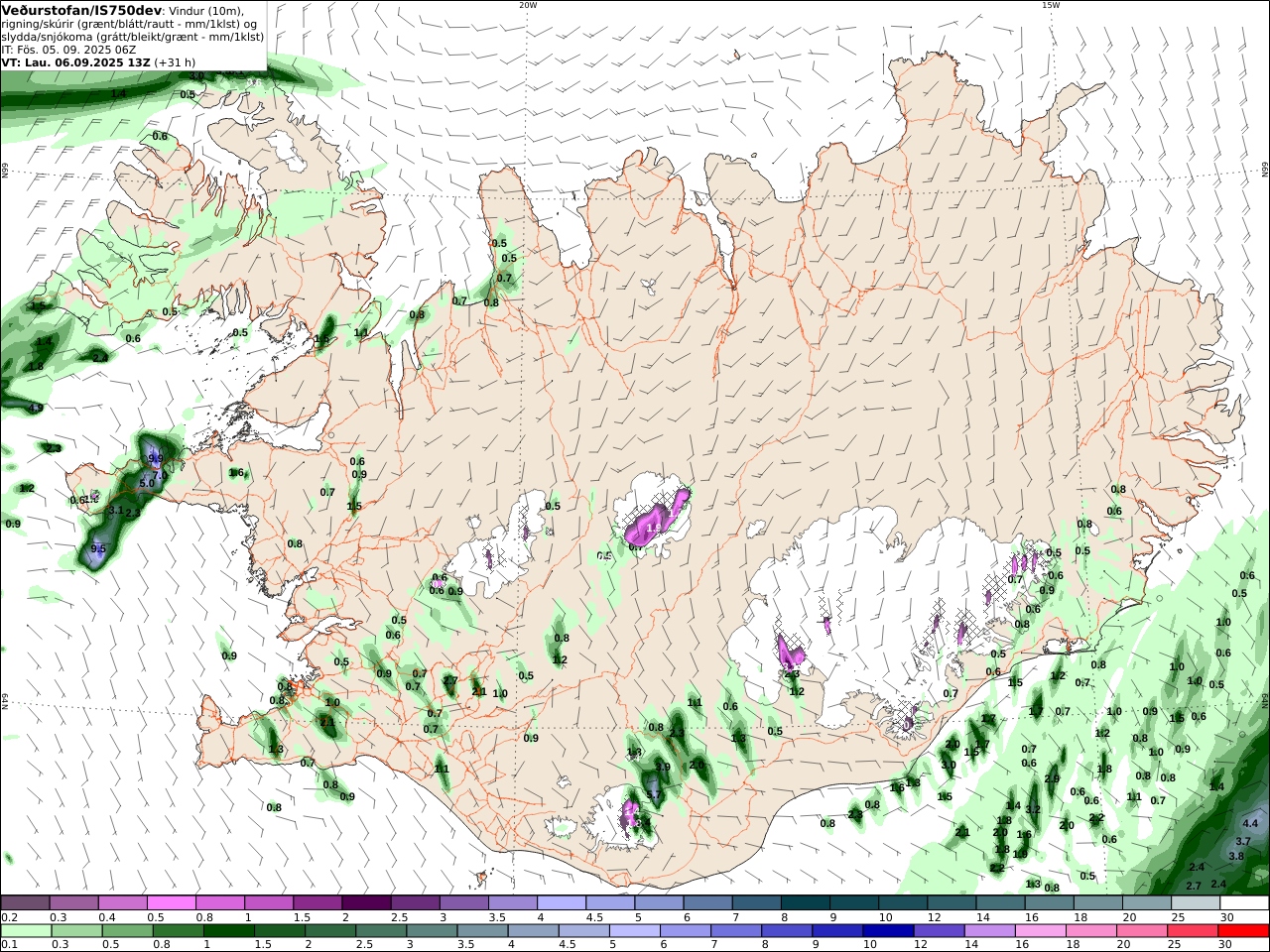This screenshot has width=1270, height=952.
Task: Click the dark green swatch labeled 1 in bottom row
Action: point(228,931)
